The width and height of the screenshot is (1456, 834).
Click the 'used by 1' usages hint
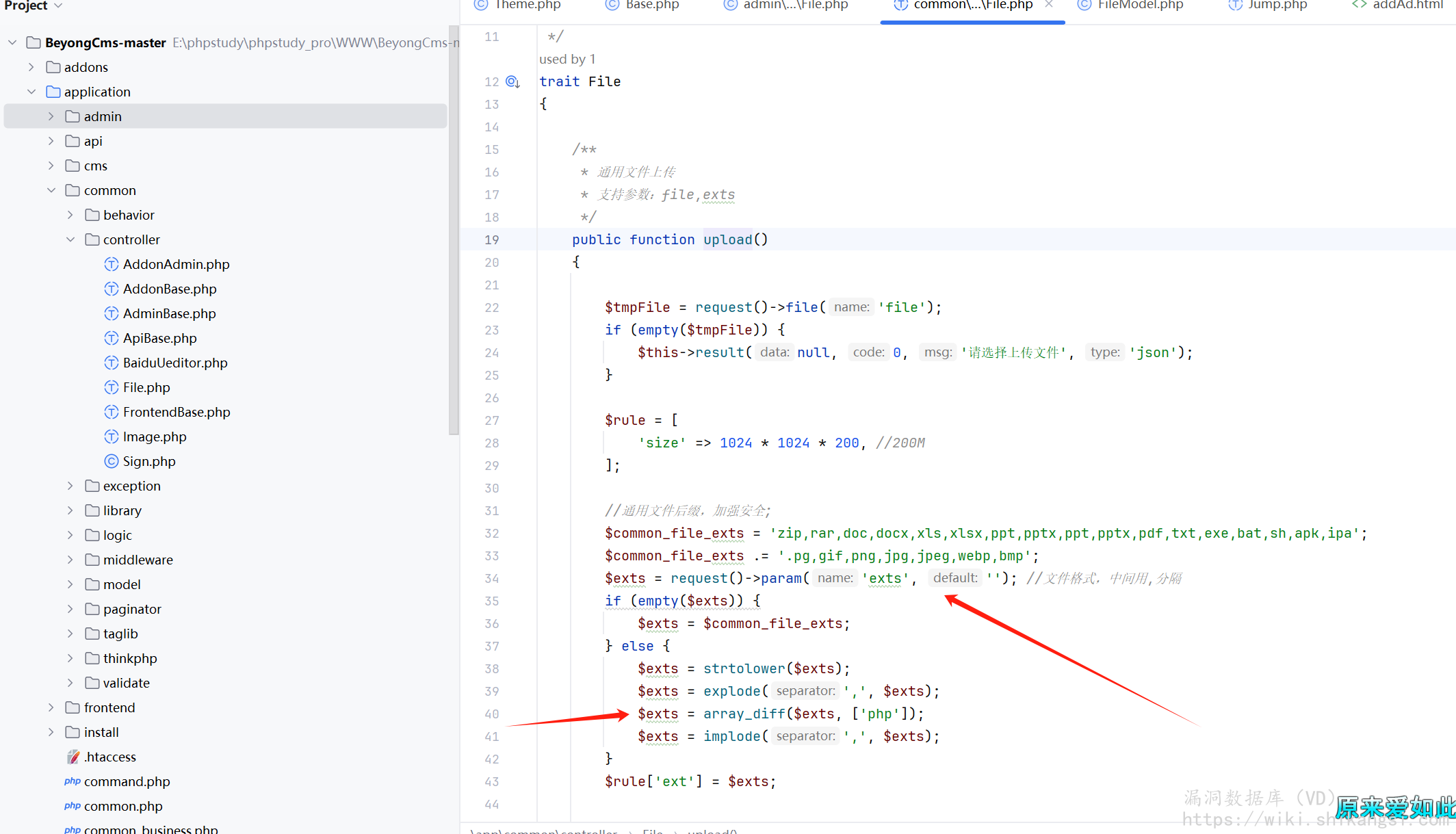567,59
